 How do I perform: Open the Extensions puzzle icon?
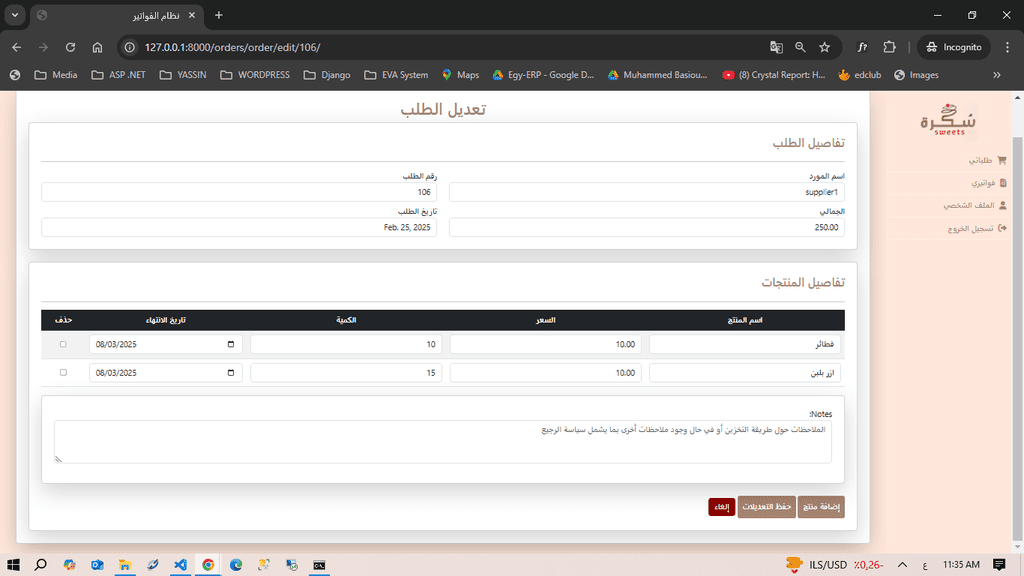pyautogui.click(x=889, y=47)
